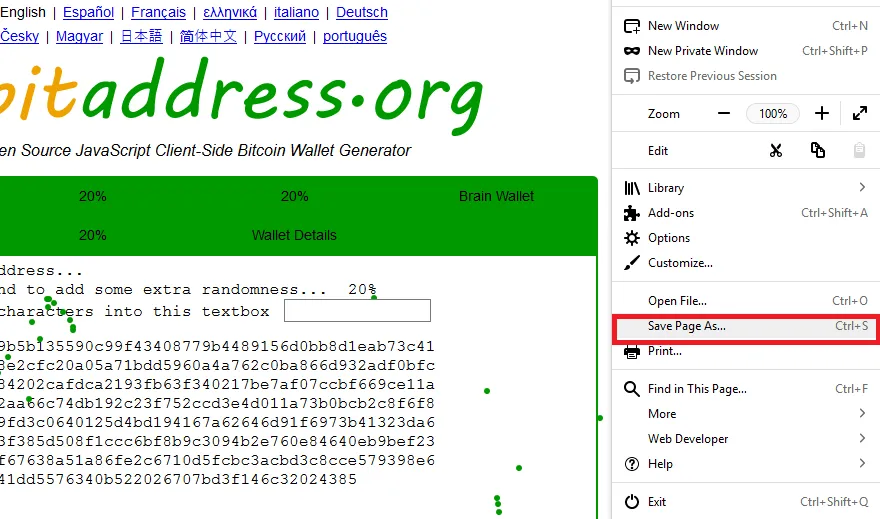Click the Options gear icon
This screenshot has height=519, width=880.
pos(632,238)
